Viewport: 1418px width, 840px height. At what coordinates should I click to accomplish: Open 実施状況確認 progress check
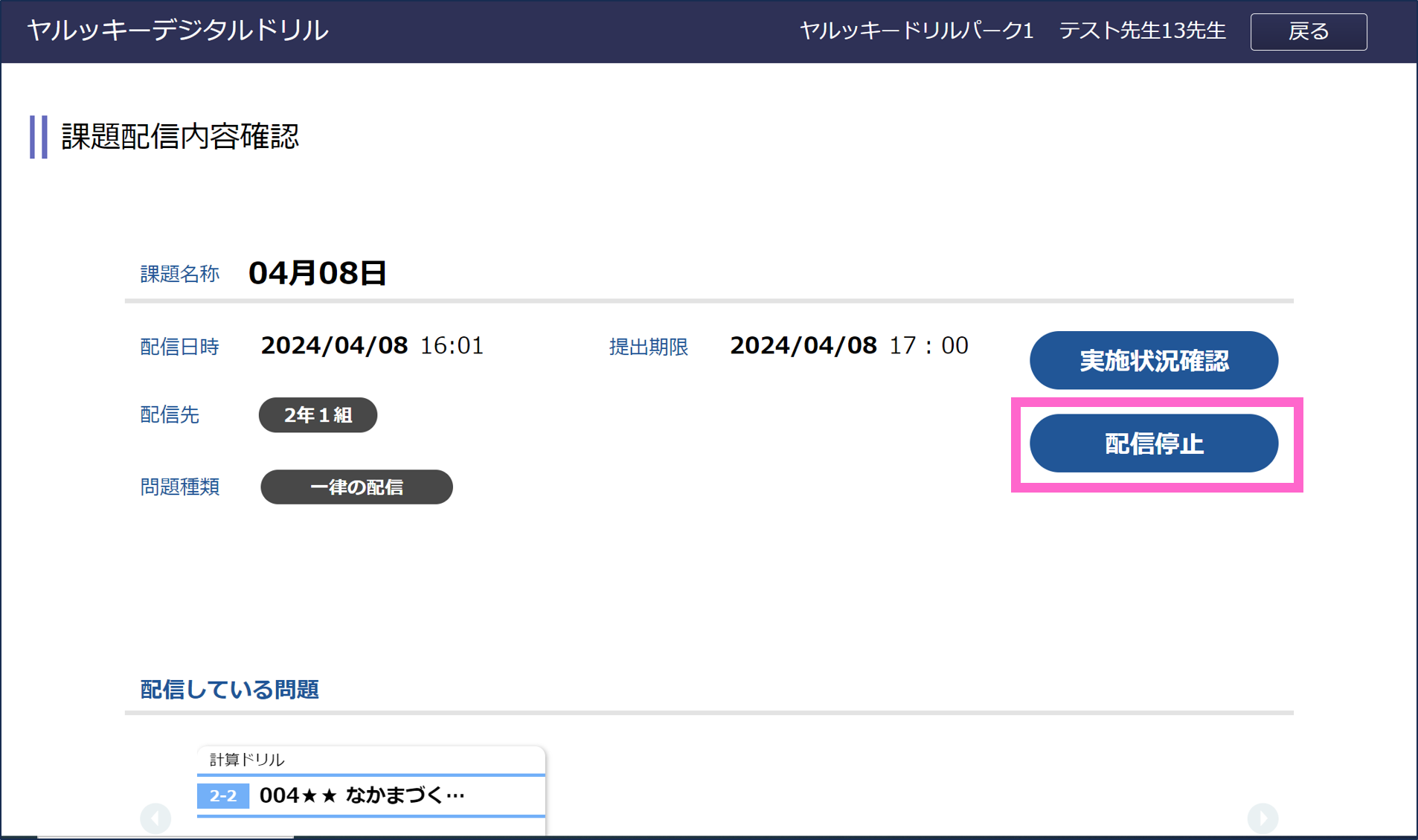pyautogui.click(x=1153, y=361)
